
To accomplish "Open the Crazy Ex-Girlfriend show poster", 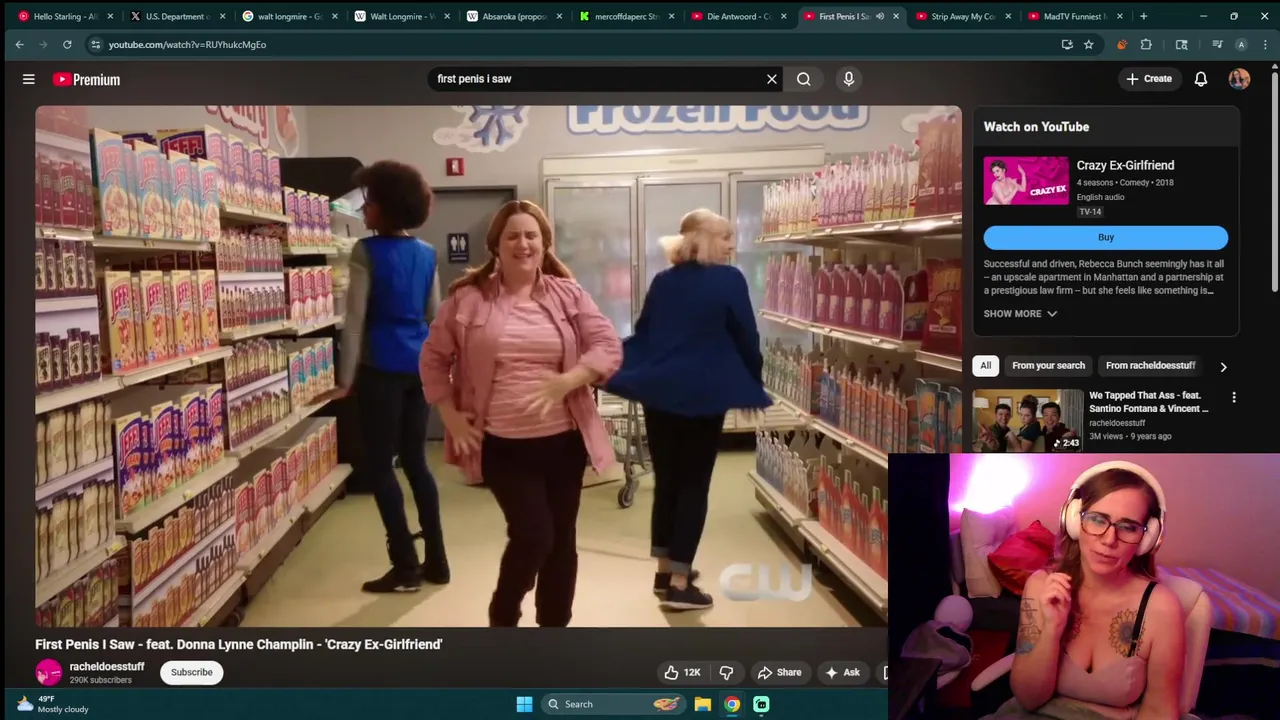I will 1025,181.
